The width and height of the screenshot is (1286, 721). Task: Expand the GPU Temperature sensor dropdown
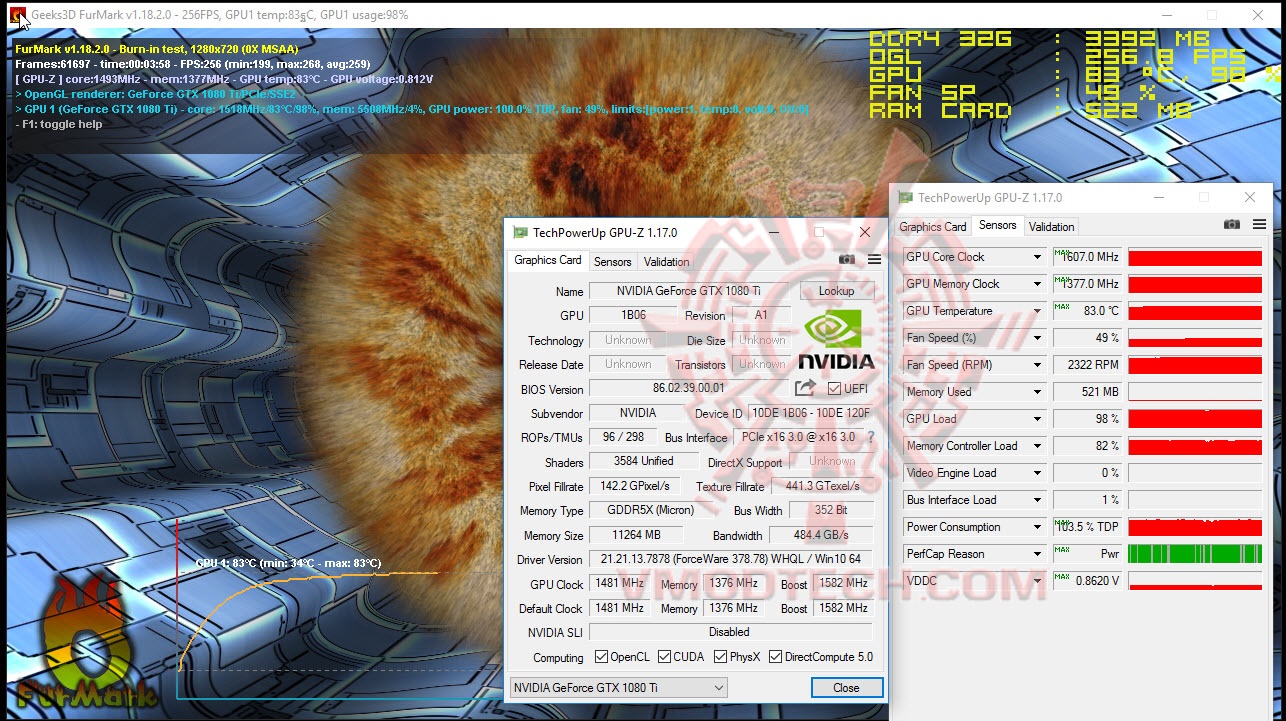(x=1037, y=311)
